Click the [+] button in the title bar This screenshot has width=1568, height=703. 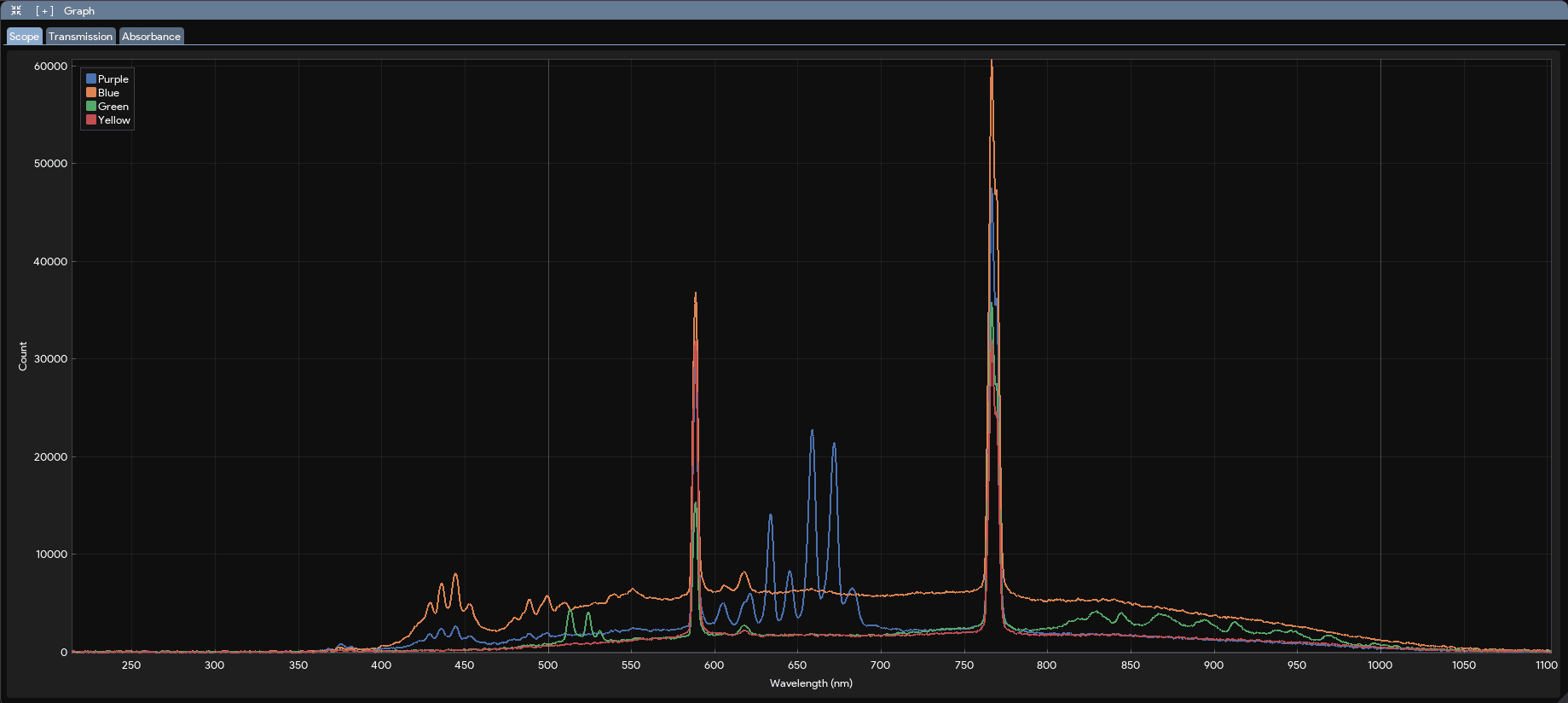(44, 11)
